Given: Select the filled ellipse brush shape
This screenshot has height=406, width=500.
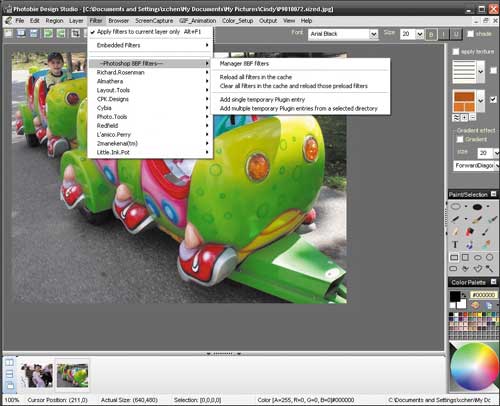Looking at the screenshot, I should [477, 207].
